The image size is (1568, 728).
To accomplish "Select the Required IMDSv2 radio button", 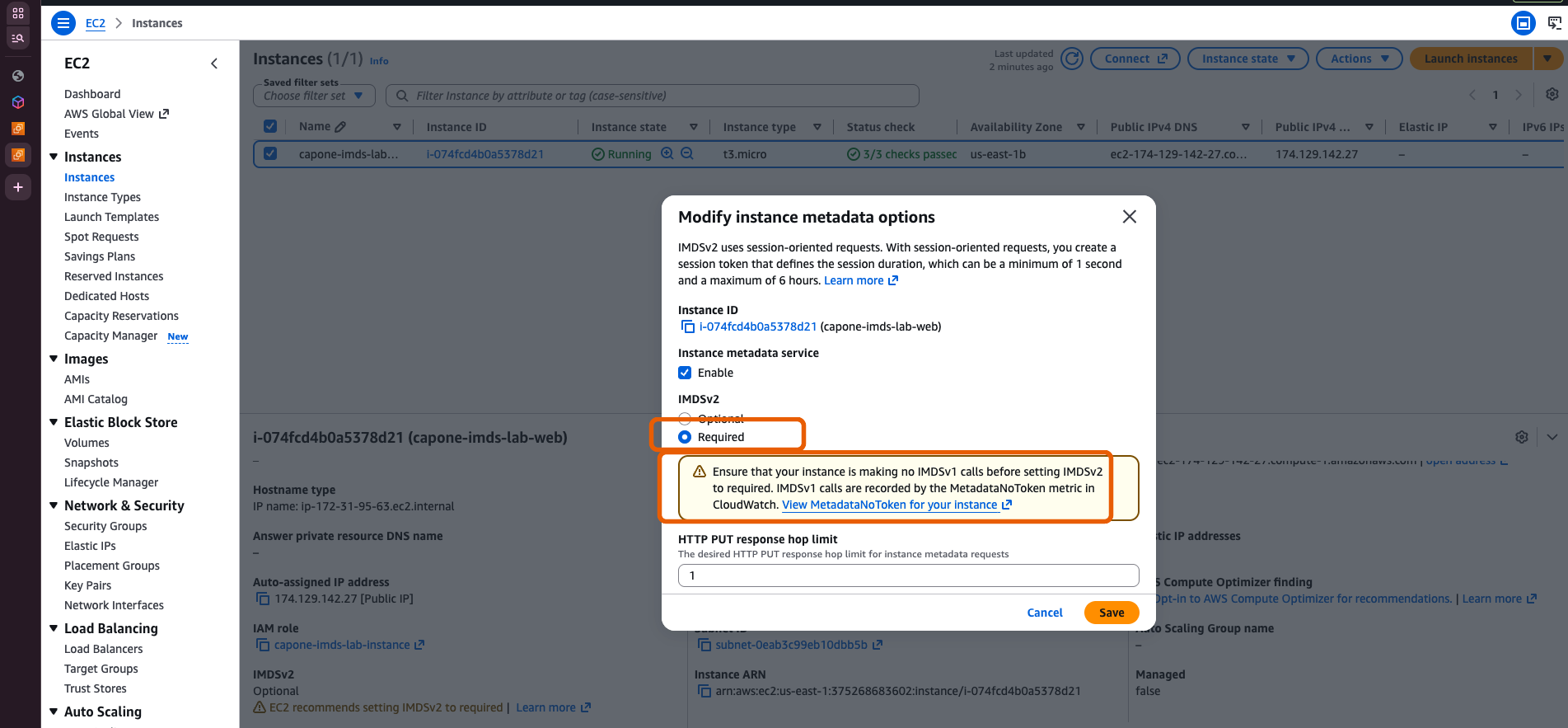I will tap(685, 437).
